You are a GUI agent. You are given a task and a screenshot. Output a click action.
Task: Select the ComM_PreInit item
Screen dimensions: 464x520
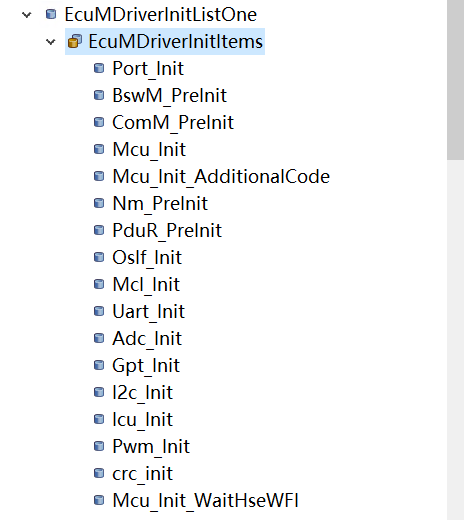click(173, 123)
